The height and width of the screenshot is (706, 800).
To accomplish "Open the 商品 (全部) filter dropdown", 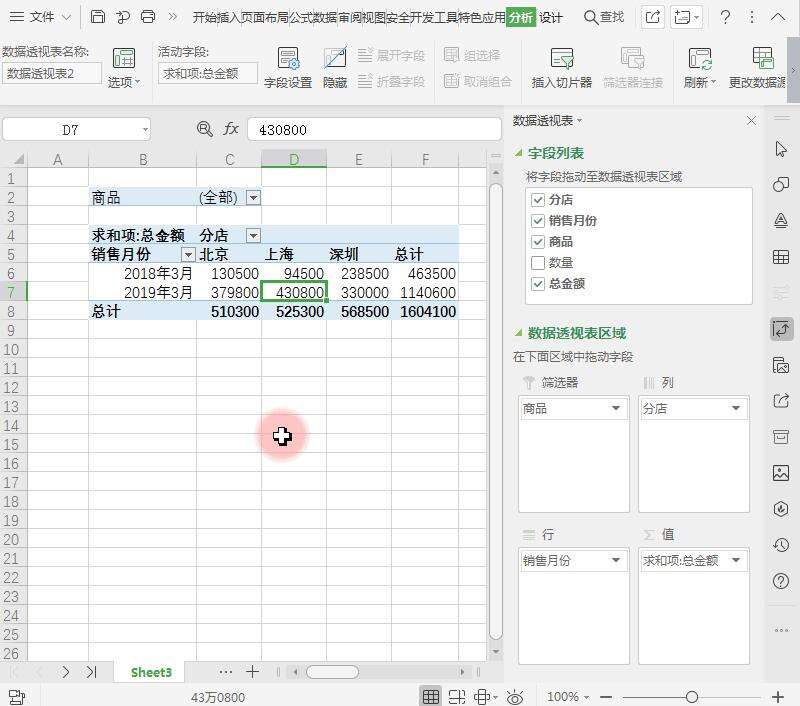I will pos(253,197).
